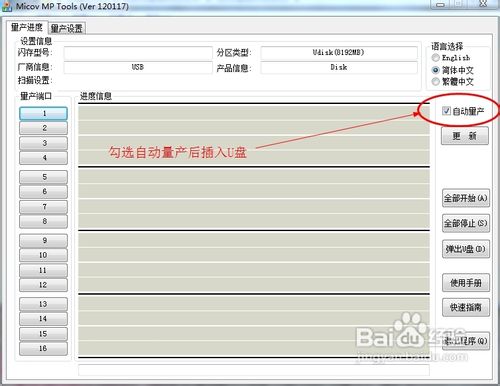Click 全部开始 (A) button

pyautogui.click(x=466, y=198)
